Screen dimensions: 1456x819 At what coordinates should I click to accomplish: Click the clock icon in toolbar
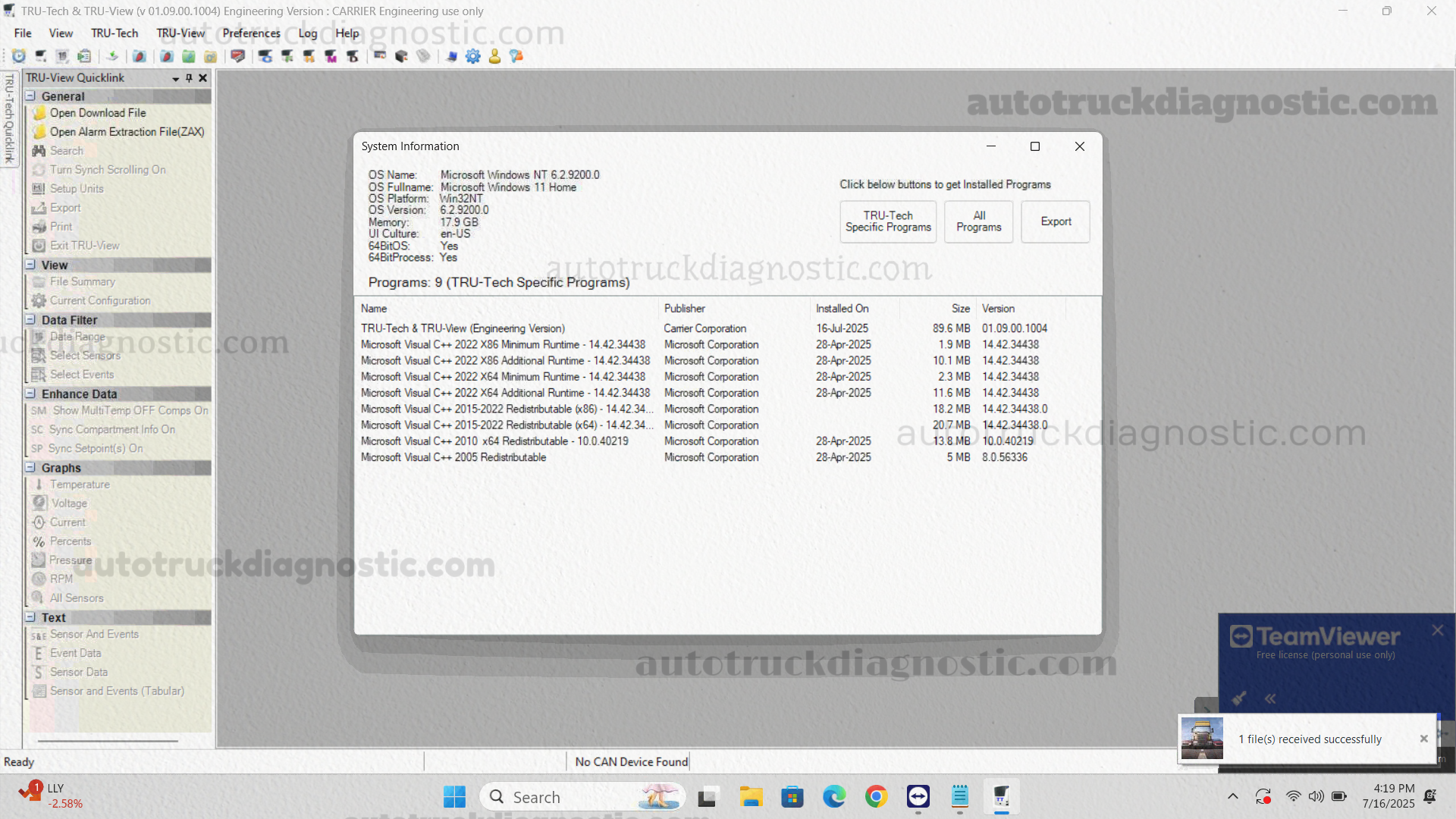pos(19,56)
